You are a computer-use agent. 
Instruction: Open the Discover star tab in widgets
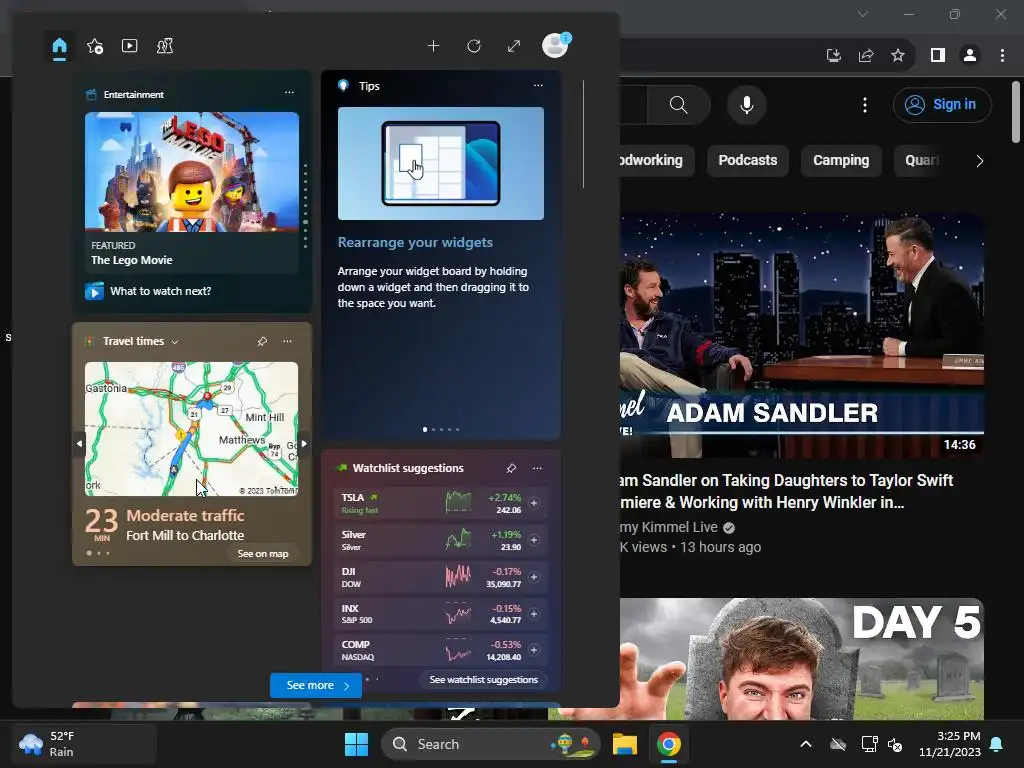pyautogui.click(x=95, y=46)
